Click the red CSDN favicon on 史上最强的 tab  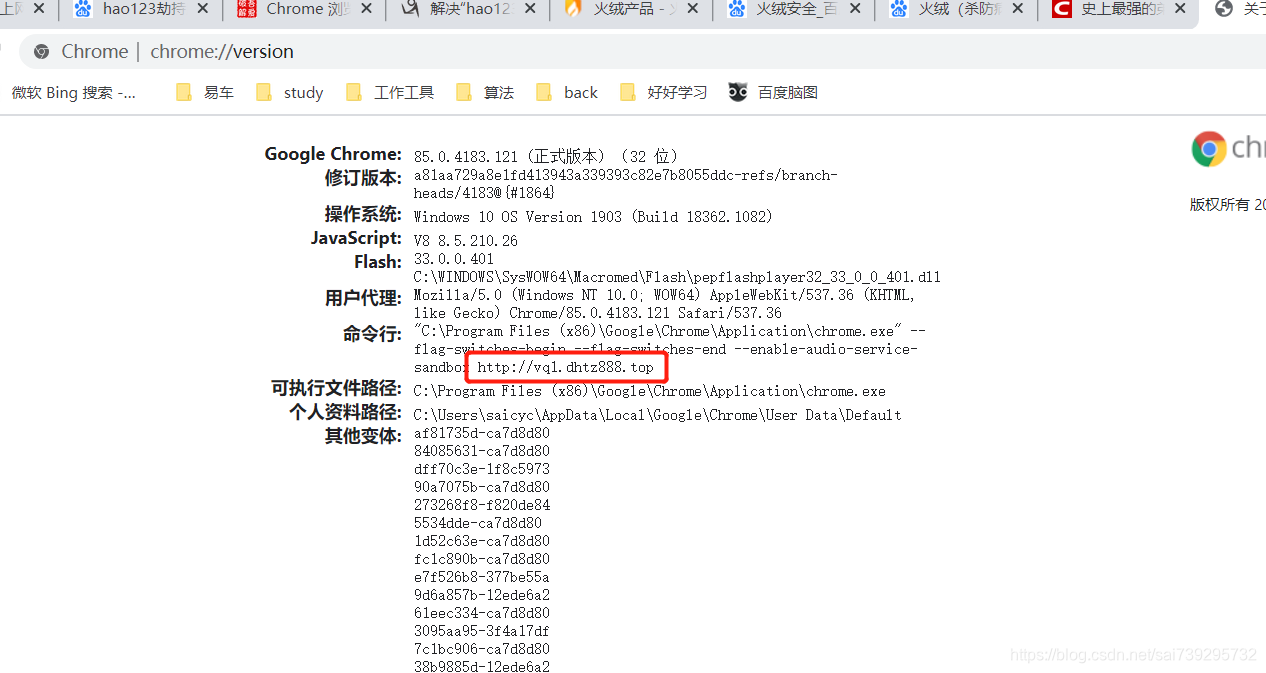1062,9
